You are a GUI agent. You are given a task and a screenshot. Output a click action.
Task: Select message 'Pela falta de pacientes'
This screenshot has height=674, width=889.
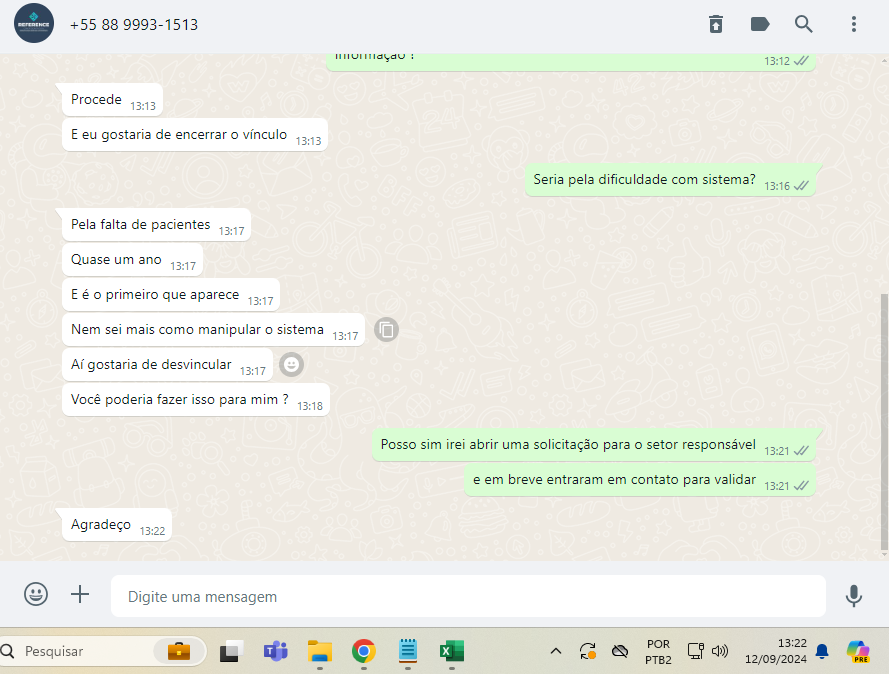156,225
